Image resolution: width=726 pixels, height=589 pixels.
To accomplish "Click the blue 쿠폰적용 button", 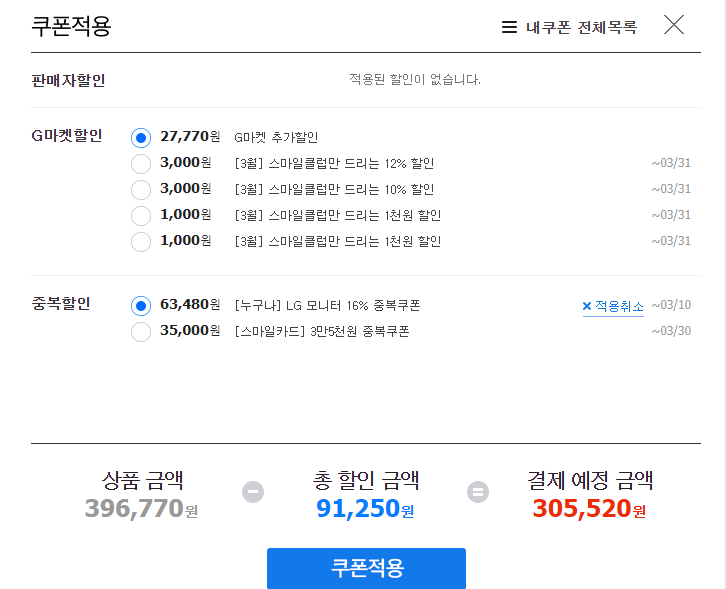I will click(x=366, y=568).
